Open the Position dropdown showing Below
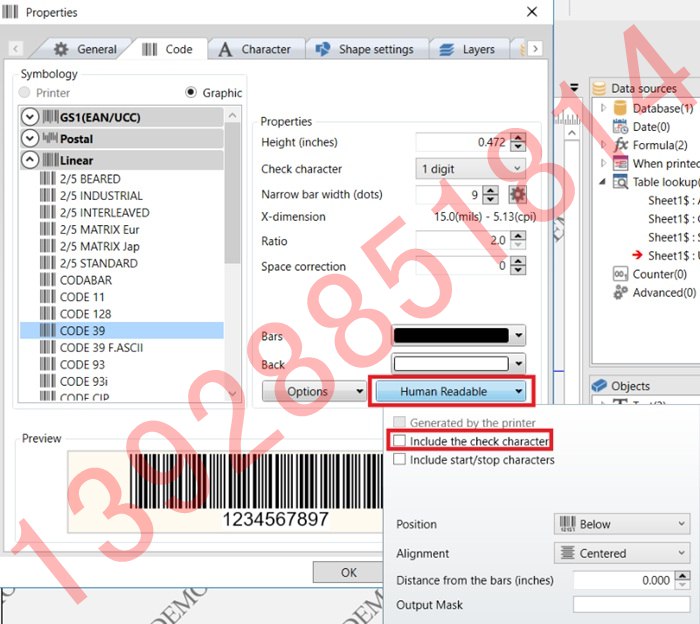Viewport: 700px width, 624px height. [x=621, y=524]
